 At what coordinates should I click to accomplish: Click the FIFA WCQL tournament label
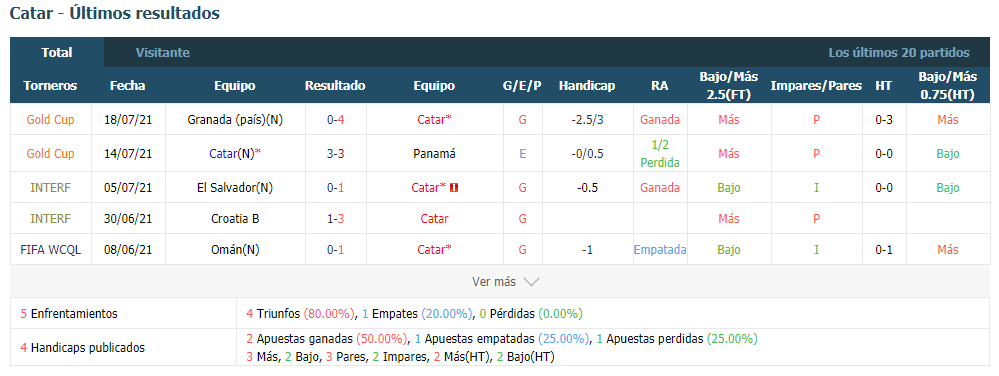(50, 250)
